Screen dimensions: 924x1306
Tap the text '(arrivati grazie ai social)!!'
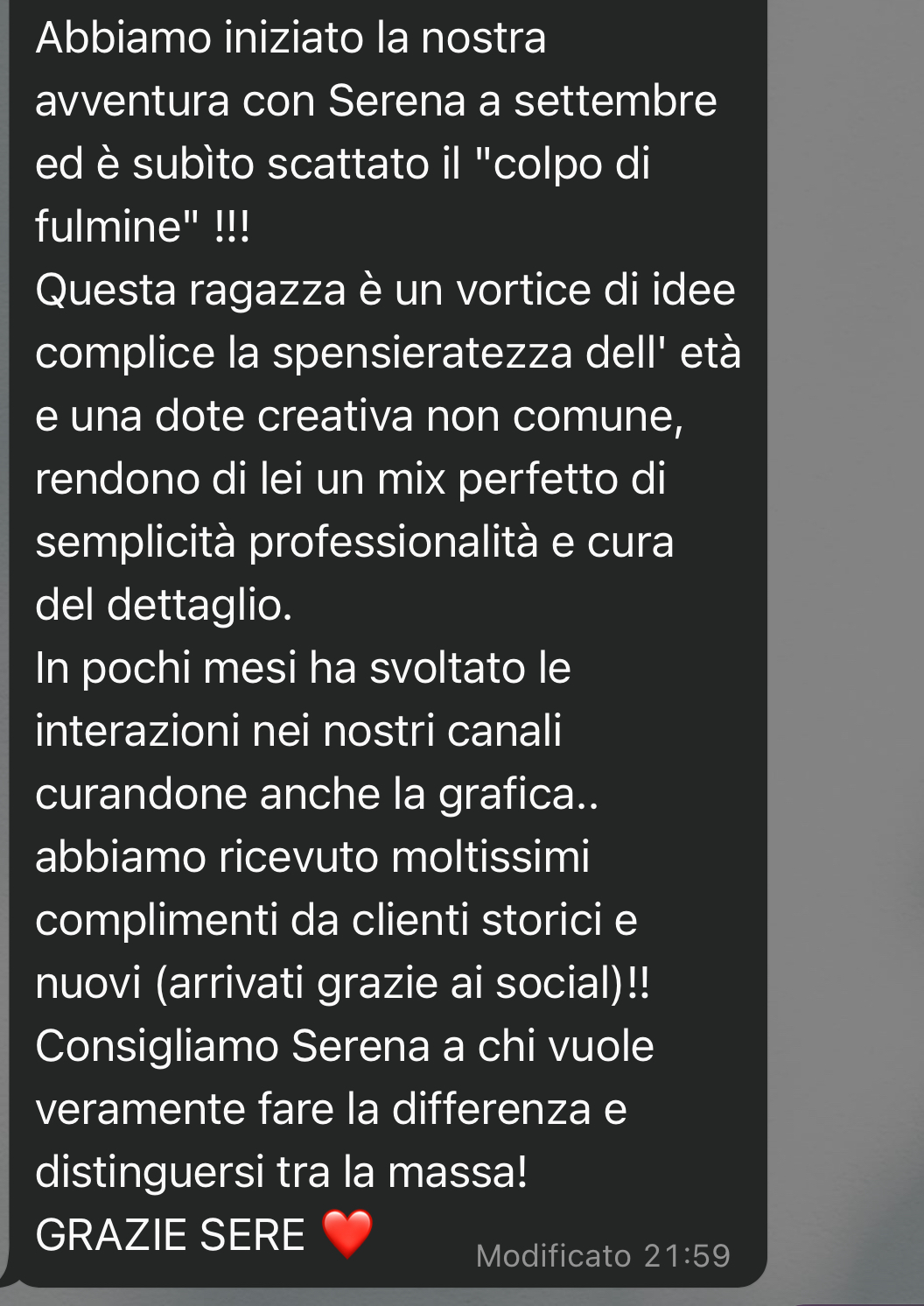coord(402,983)
